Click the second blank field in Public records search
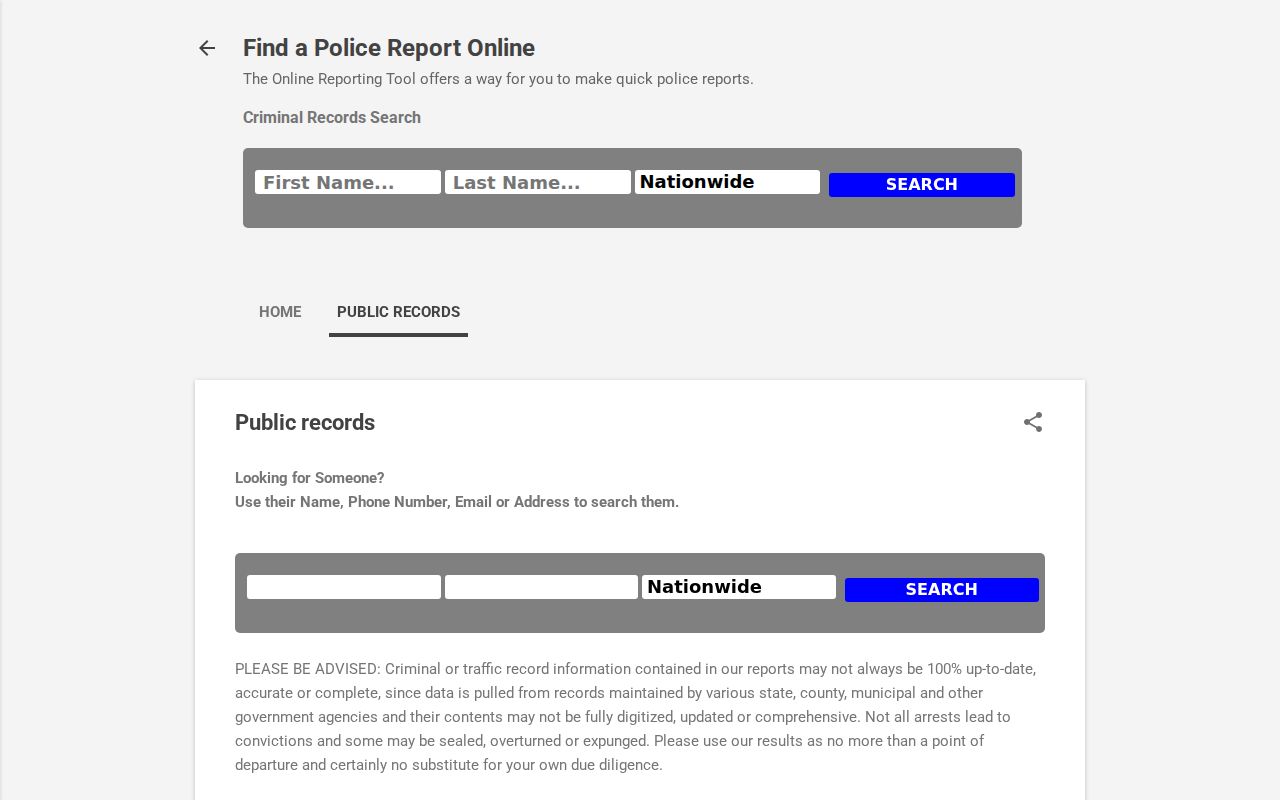 [x=541, y=587]
